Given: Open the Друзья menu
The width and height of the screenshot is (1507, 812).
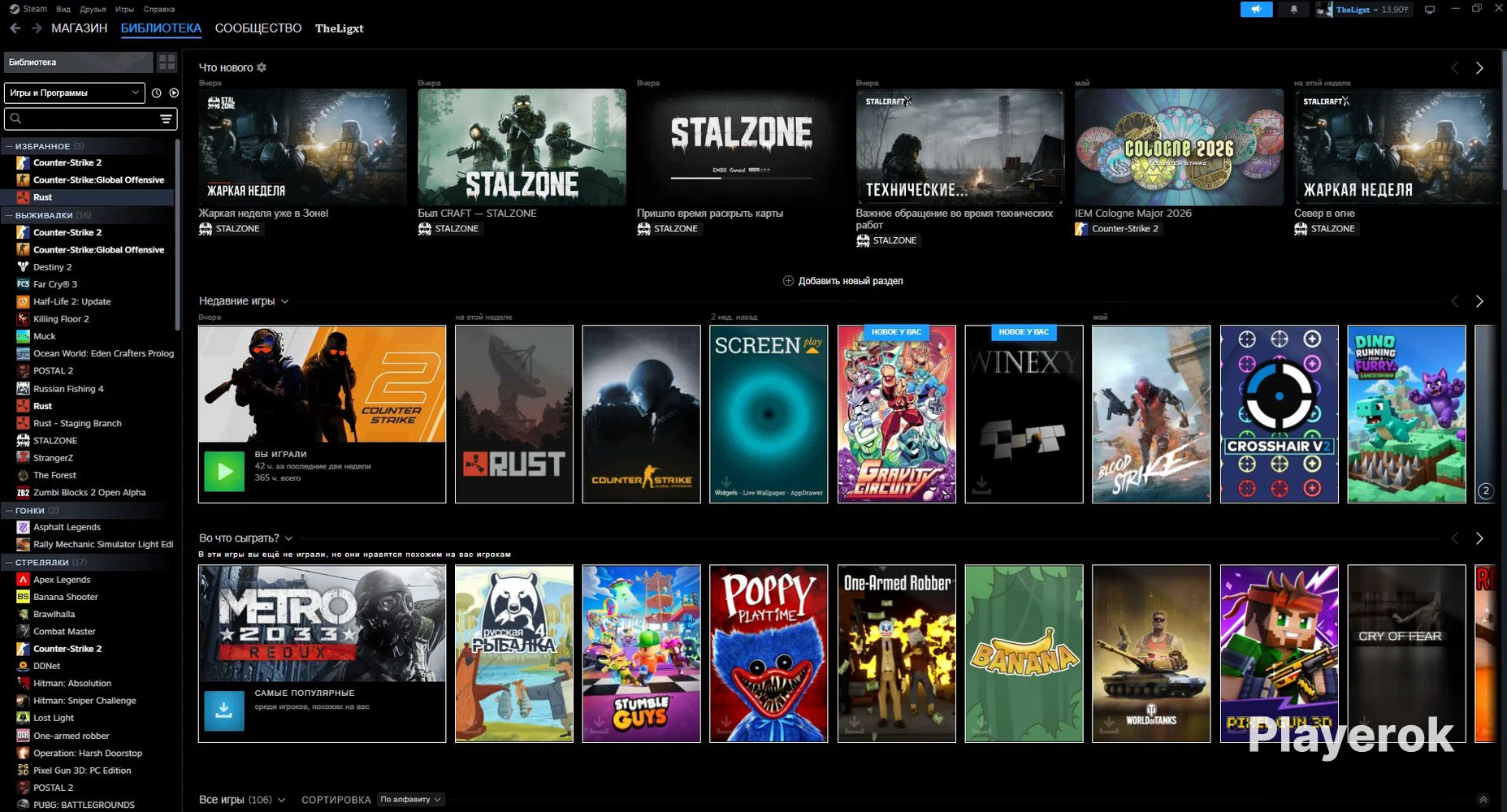Looking at the screenshot, I should coord(93,9).
